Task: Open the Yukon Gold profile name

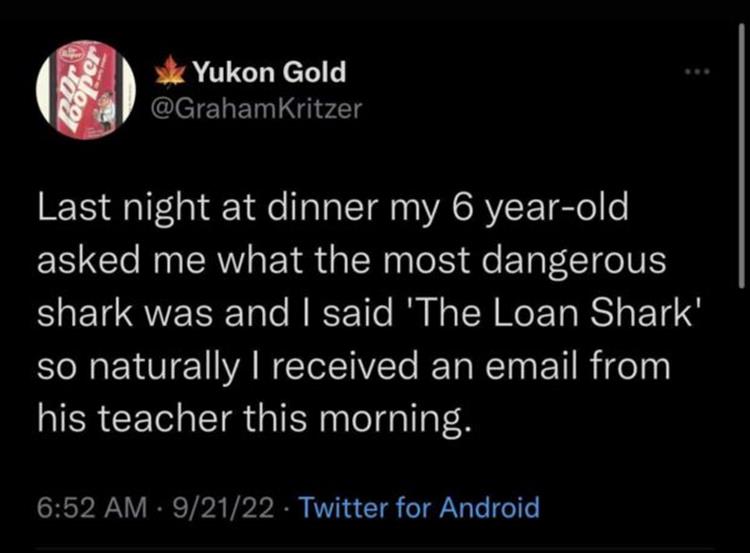Action: 268,73
